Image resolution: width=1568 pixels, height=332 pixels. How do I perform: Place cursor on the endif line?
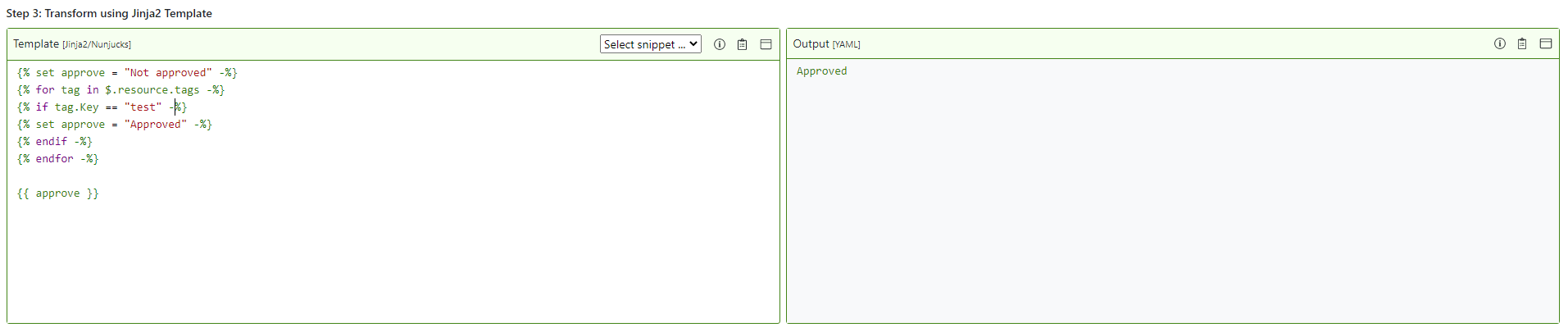point(54,142)
